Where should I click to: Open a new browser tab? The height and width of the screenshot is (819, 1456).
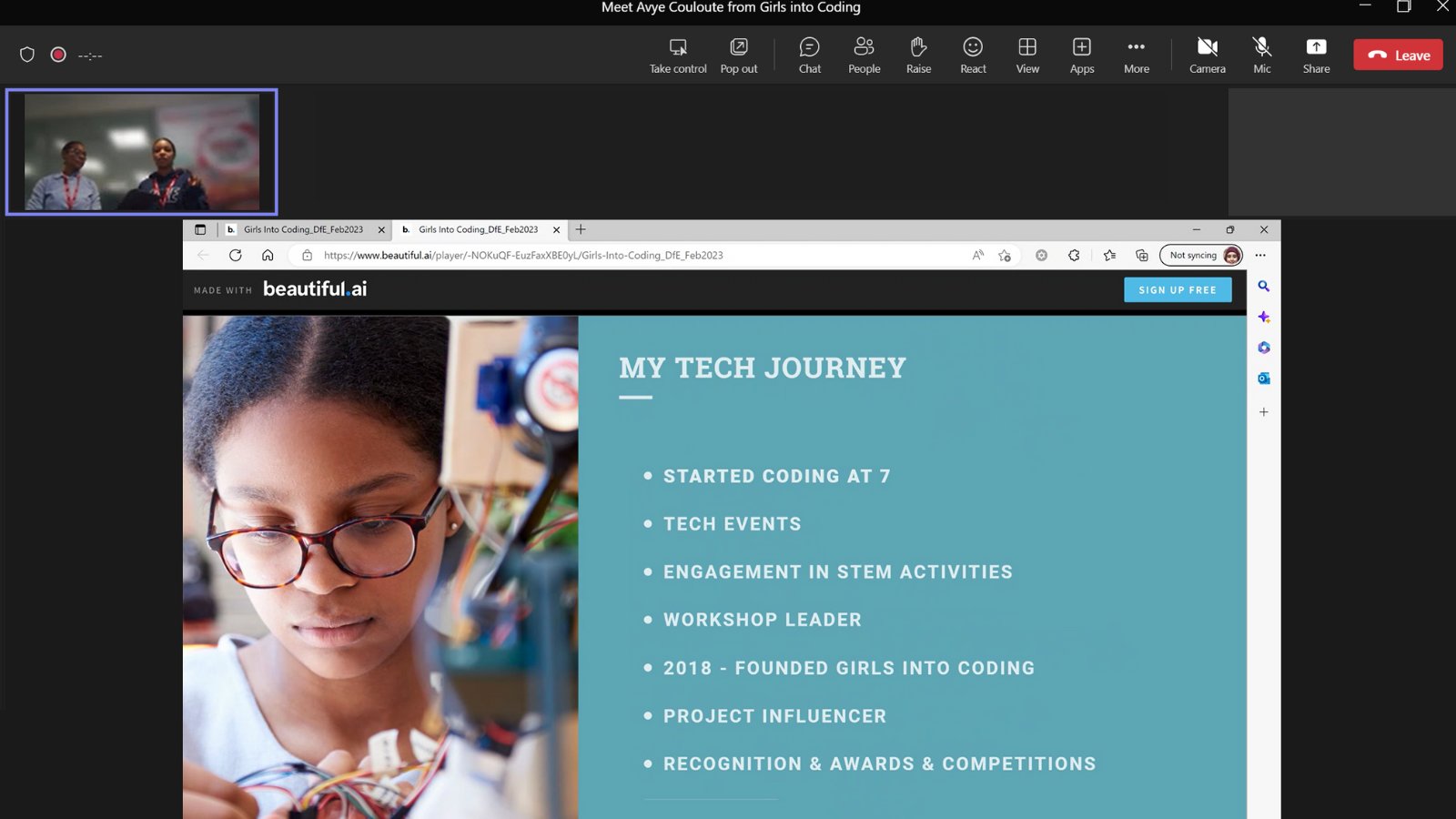[x=581, y=229]
